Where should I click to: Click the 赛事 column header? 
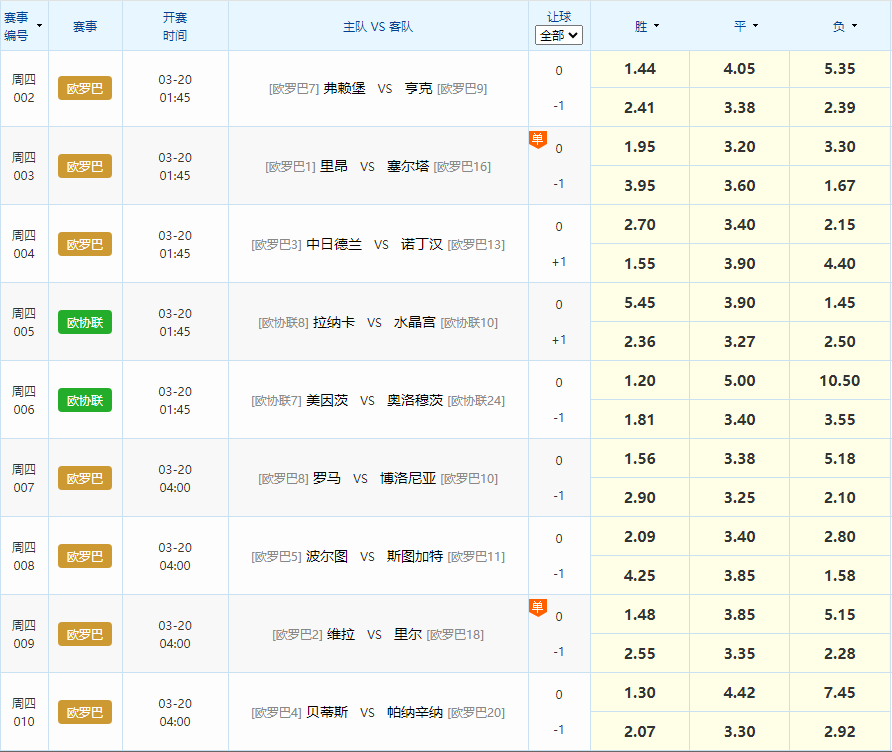coord(85,26)
